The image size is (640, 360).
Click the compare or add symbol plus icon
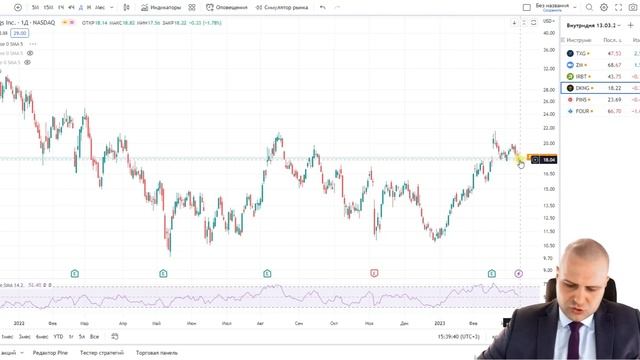[18, 7]
